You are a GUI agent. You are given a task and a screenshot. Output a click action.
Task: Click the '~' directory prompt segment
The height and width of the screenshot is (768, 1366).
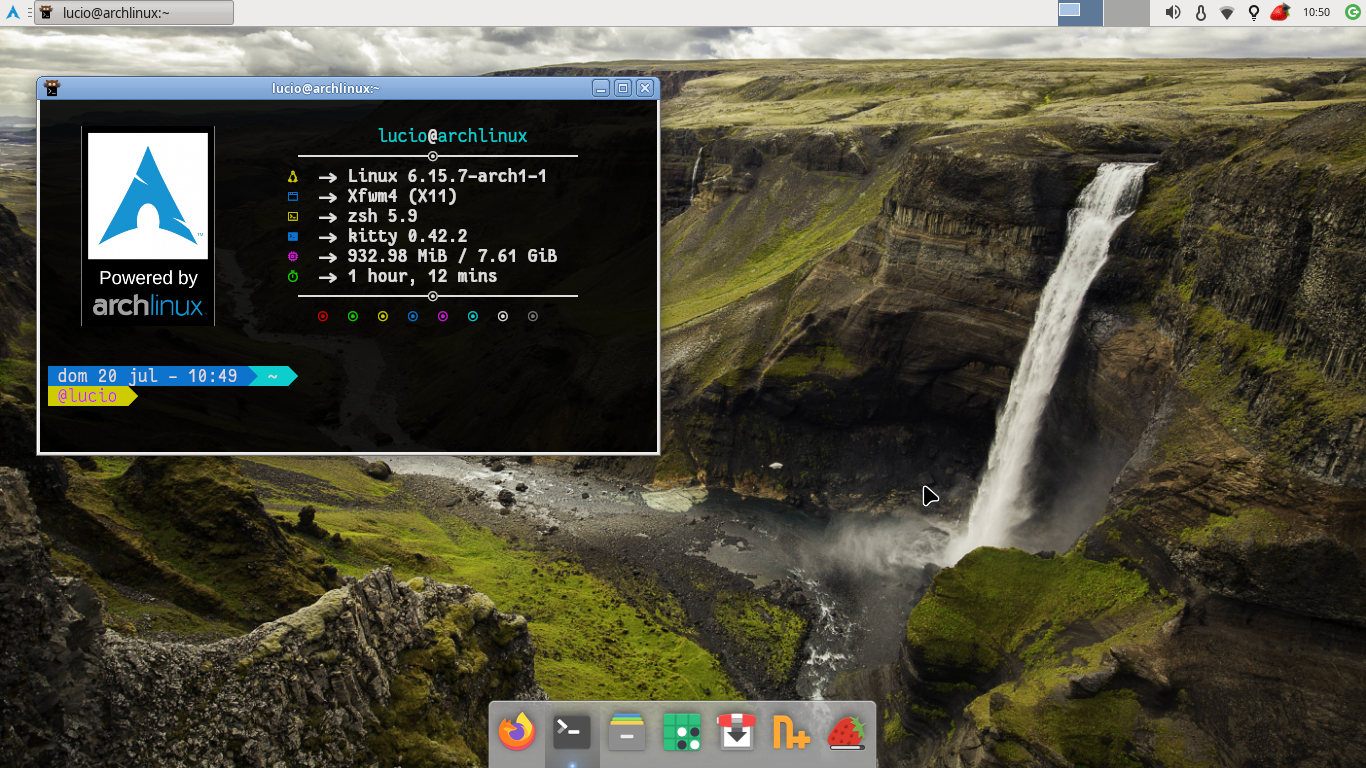pyautogui.click(x=273, y=376)
